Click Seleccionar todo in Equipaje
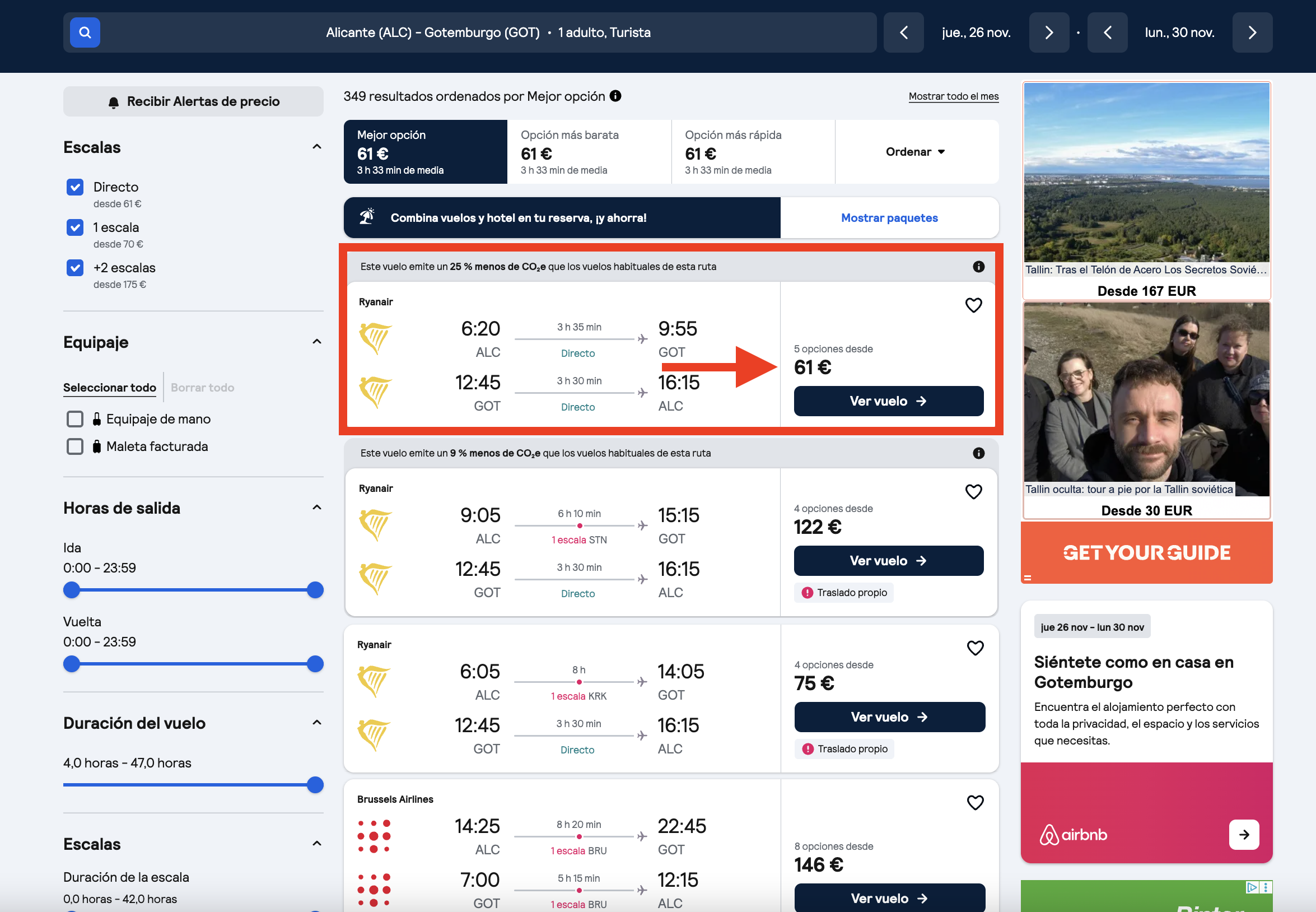Screen dimensions: 1316x912 [x=110, y=388]
